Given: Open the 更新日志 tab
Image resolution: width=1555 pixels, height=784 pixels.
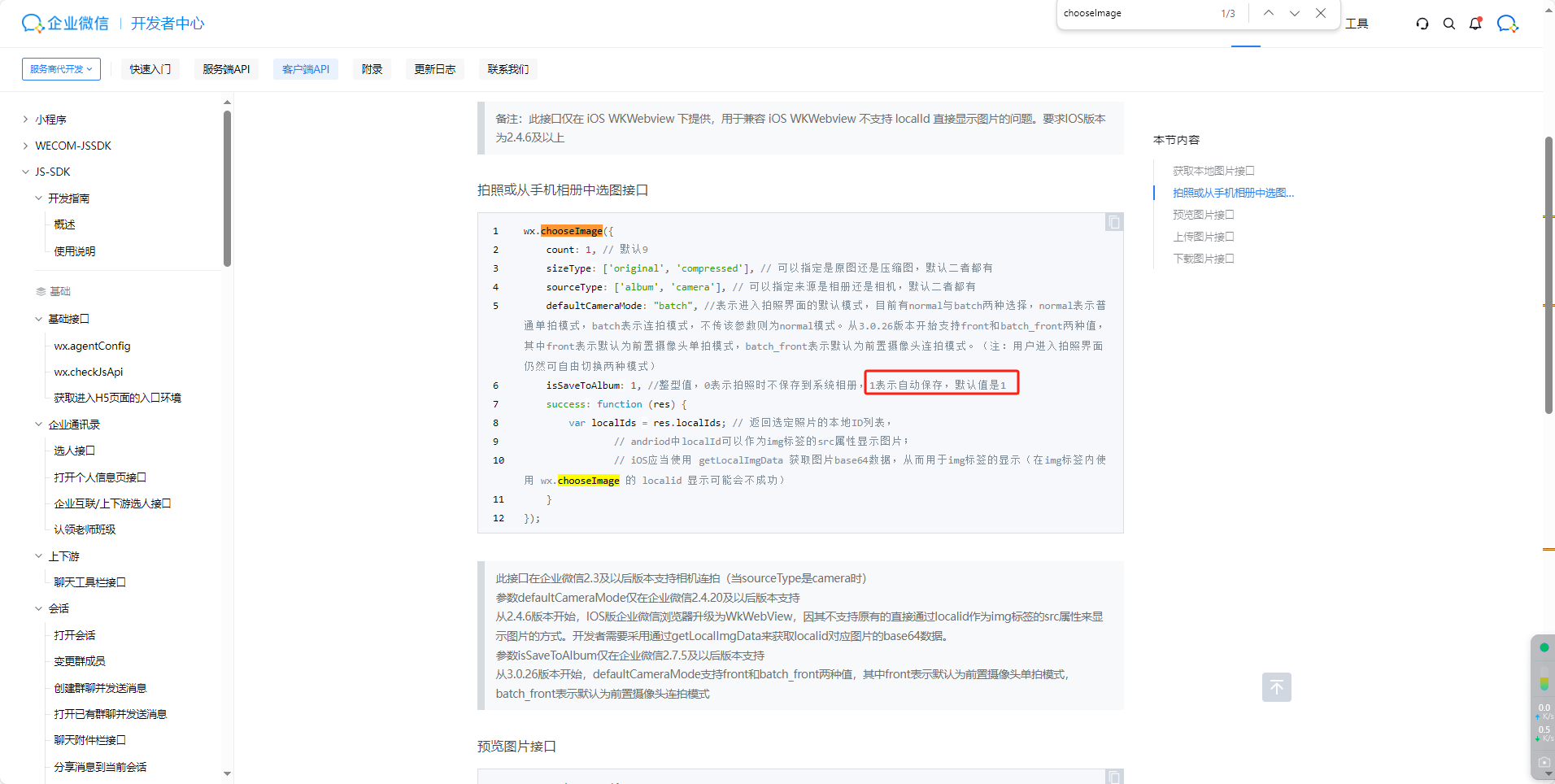Looking at the screenshot, I should tap(434, 69).
